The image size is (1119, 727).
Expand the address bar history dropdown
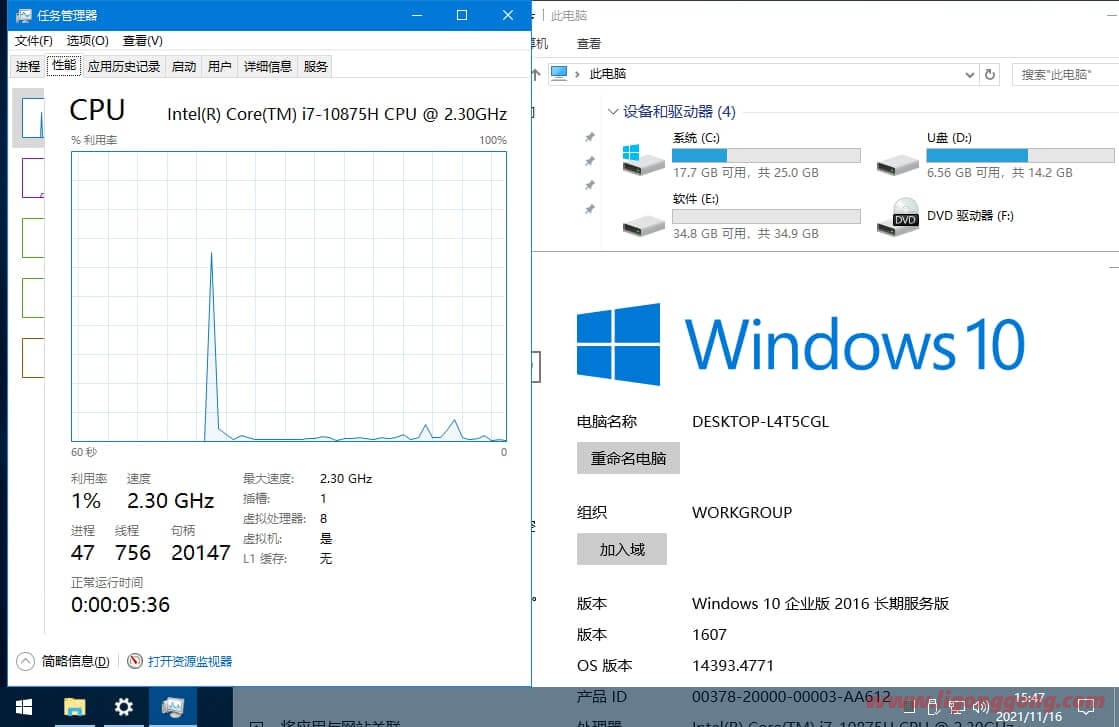[969, 74]
